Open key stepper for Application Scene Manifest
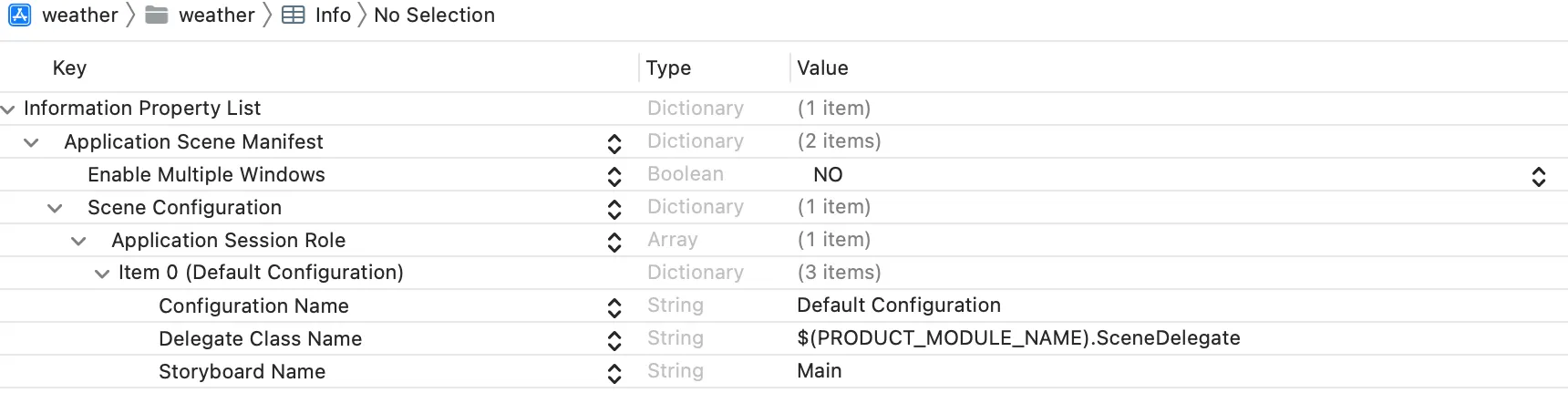This screenshot has height=414, width=1568. click(x=614, y=143)
